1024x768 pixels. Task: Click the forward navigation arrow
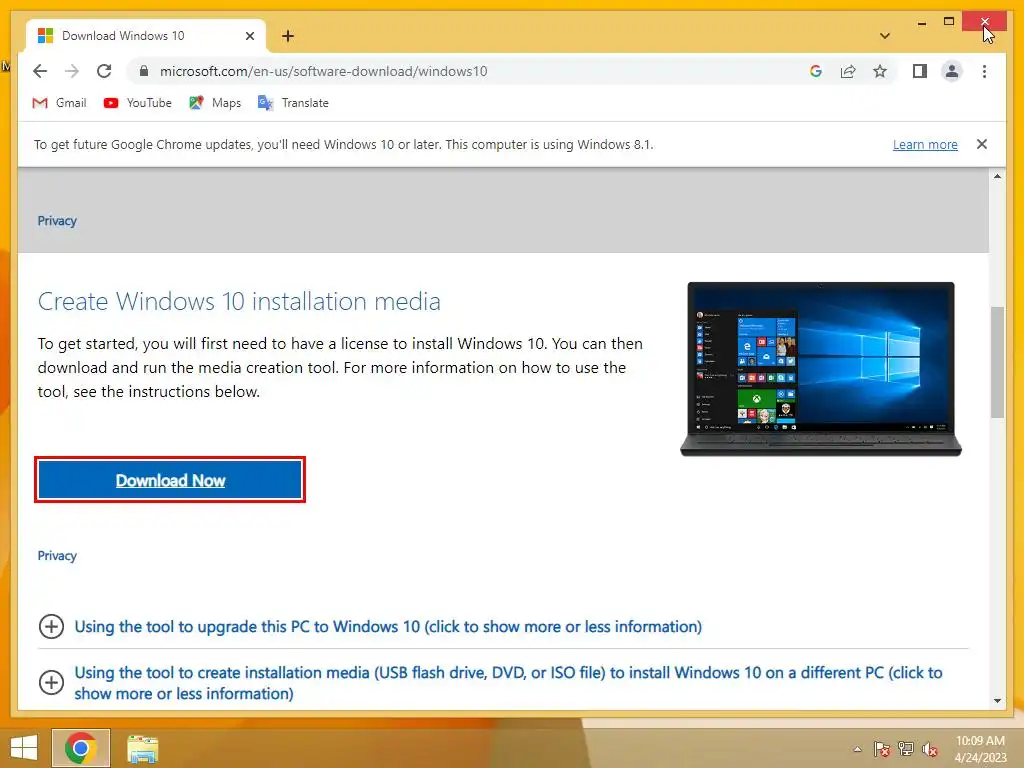[72, 71]
